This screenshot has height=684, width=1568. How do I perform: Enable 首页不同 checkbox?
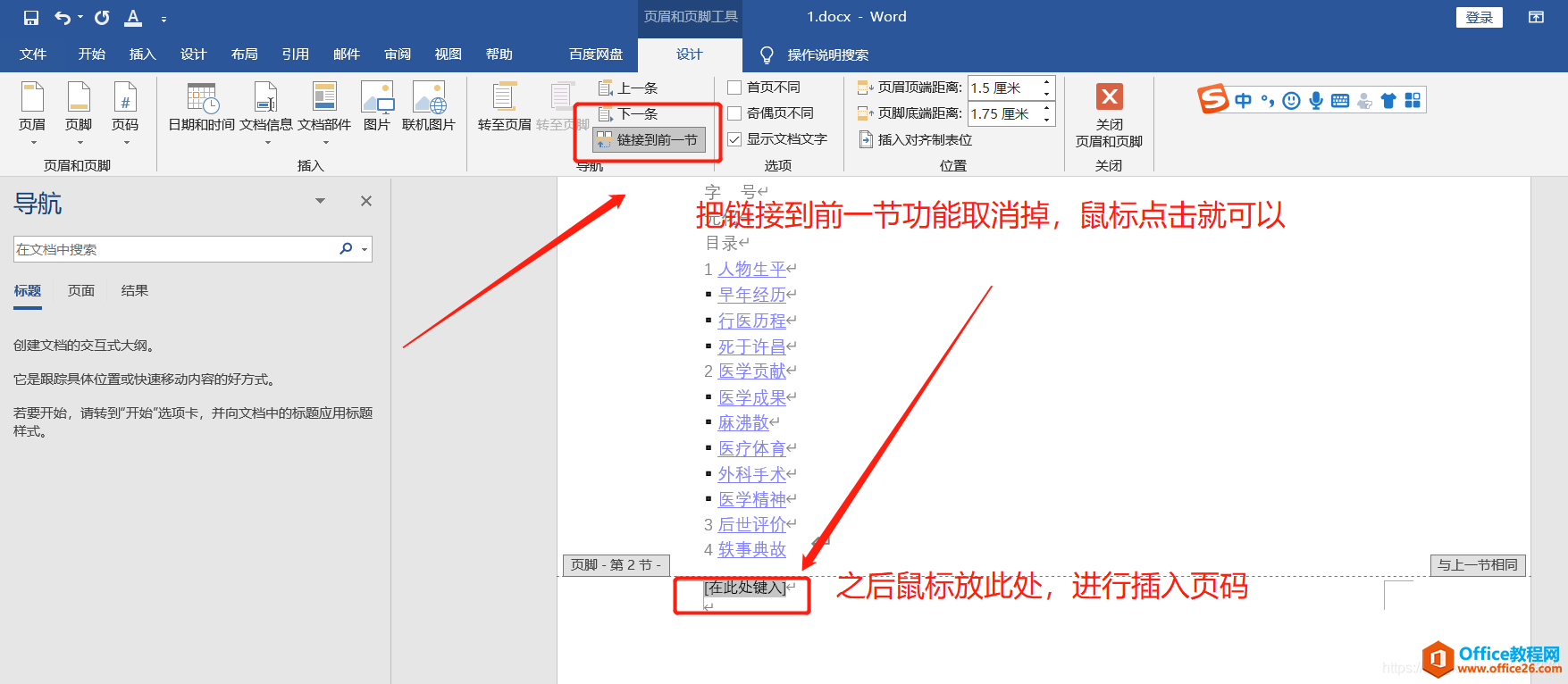[x=734, y=88]
